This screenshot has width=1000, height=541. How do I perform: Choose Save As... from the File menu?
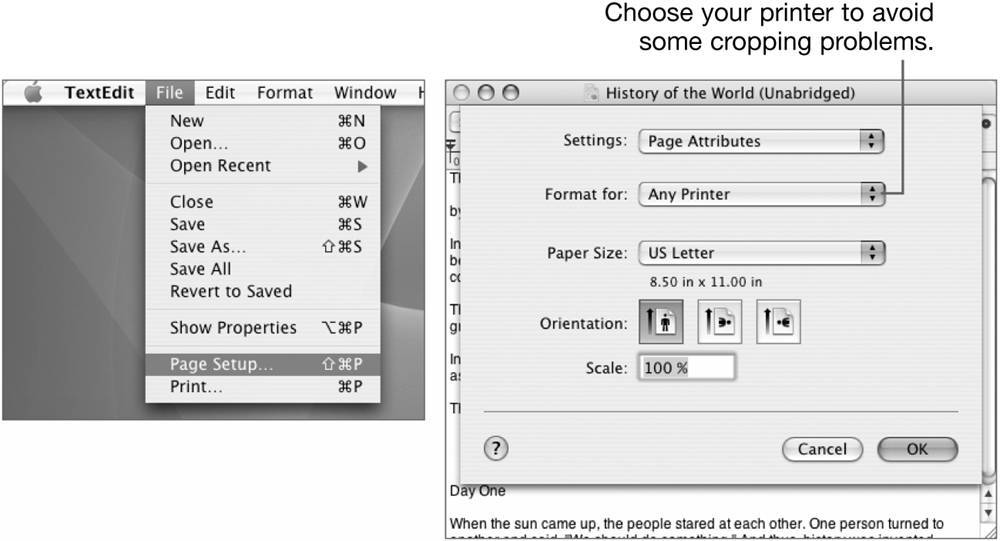pos(263,246)
